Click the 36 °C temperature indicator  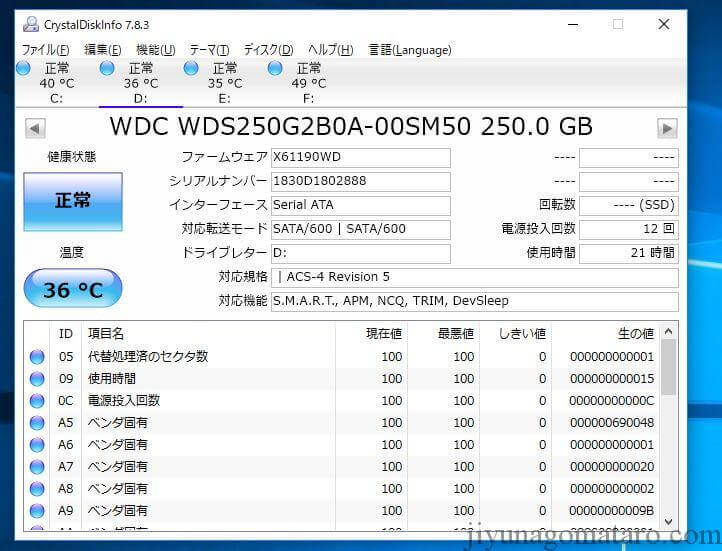(73, 290)
